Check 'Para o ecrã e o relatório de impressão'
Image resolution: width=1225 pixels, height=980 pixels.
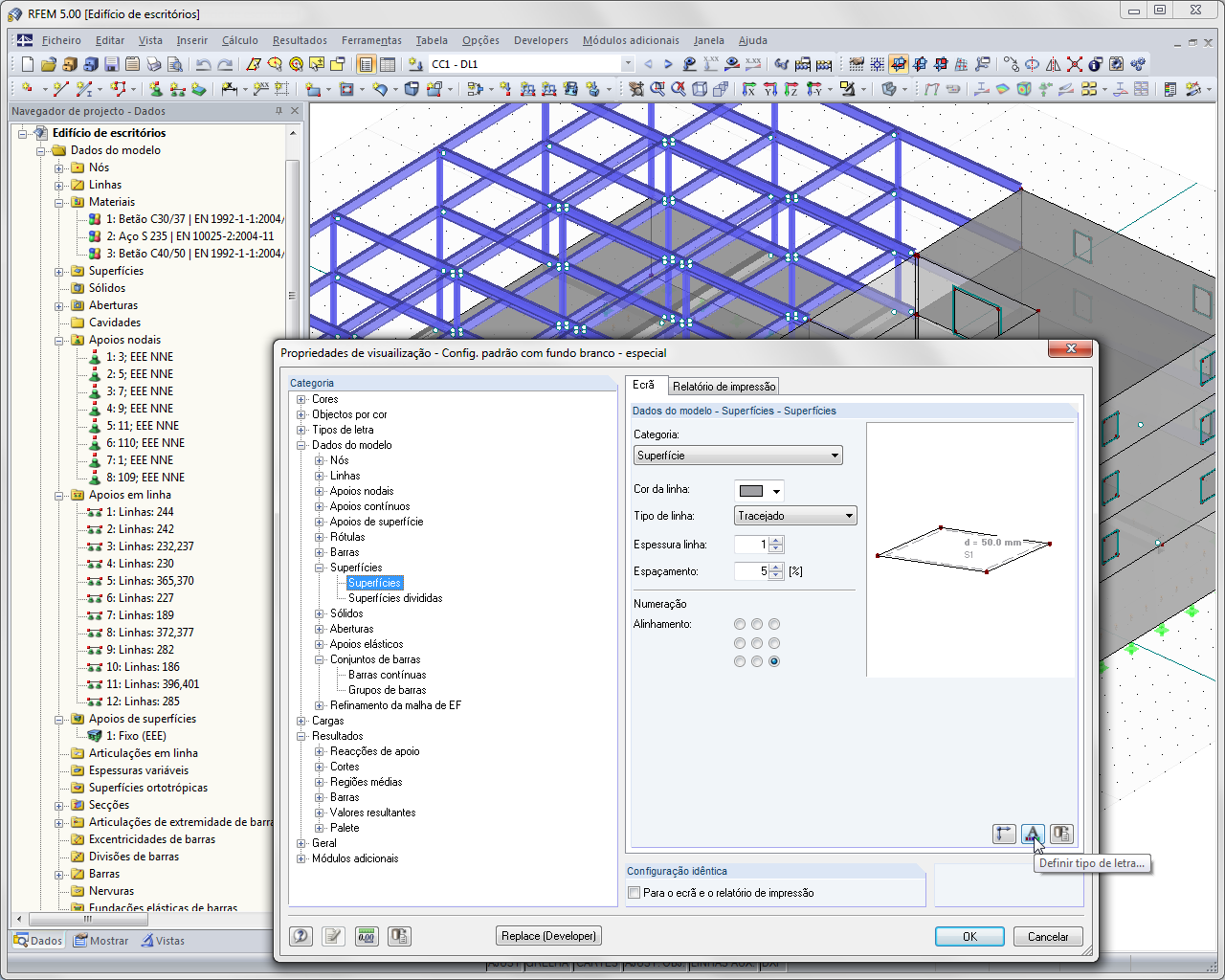coord(634,893)
